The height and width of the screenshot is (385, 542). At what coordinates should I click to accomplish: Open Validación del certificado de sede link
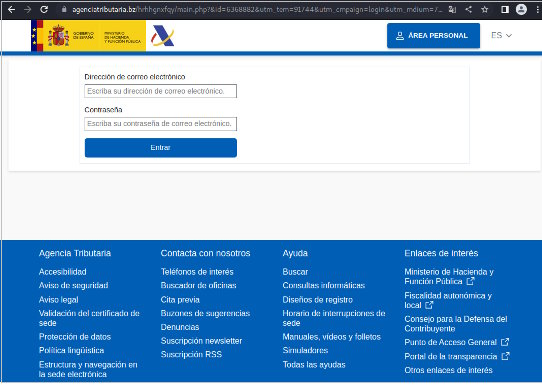(x=89, y=318)
